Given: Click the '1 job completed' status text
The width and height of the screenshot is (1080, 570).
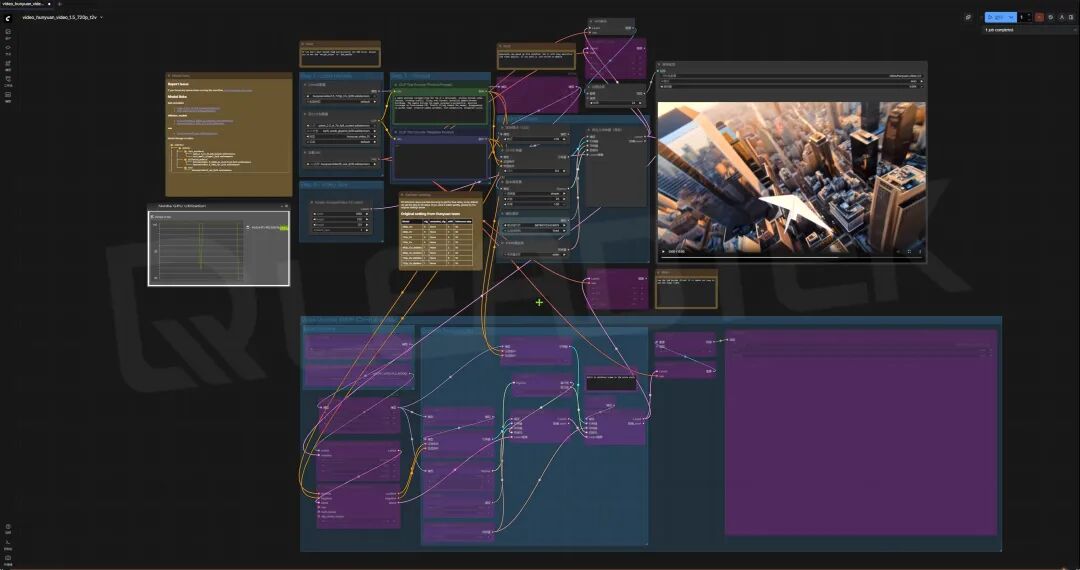Looking at the screenshot, I should coord(999,30).
